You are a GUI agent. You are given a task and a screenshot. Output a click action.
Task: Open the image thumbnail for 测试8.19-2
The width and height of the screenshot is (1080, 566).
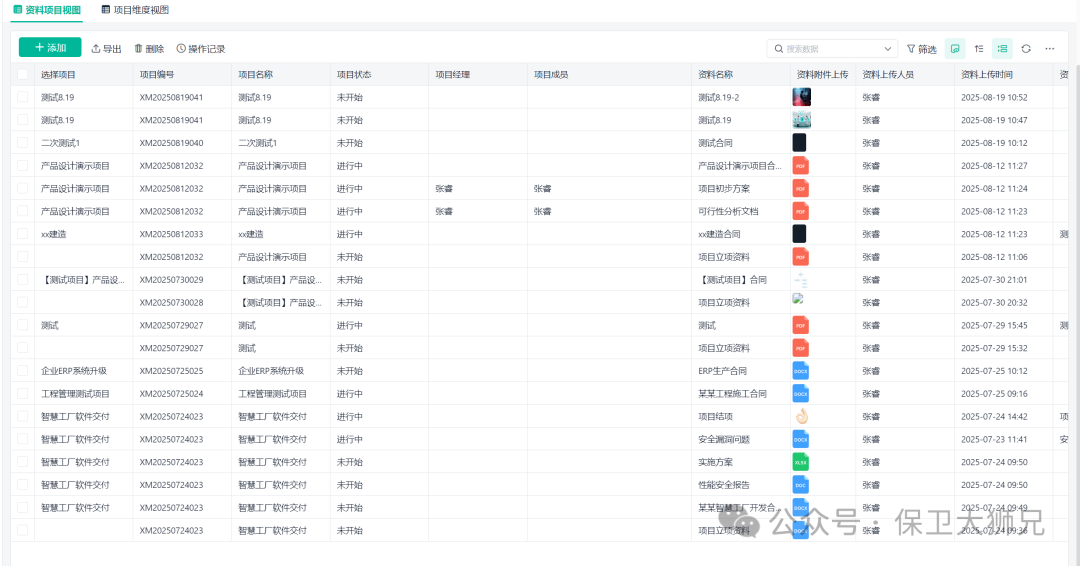pos(801,97)
